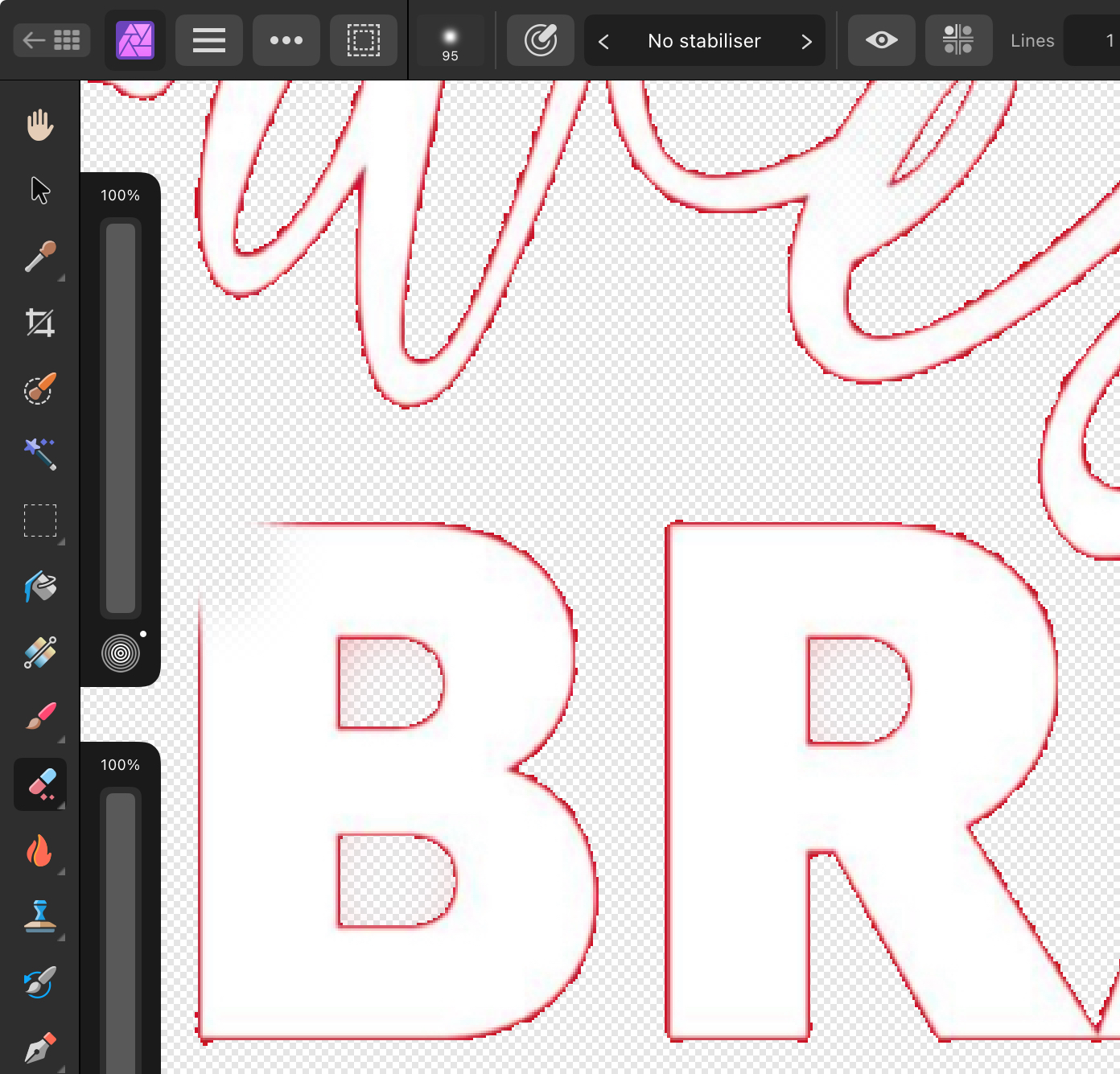Select the Erase Brush tool
This screenshot has width=1120, height=1074.
40,784
